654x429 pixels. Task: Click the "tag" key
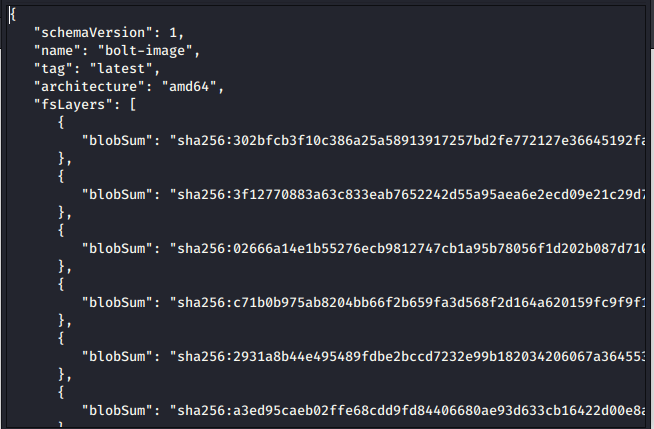(x=52, y=68)
